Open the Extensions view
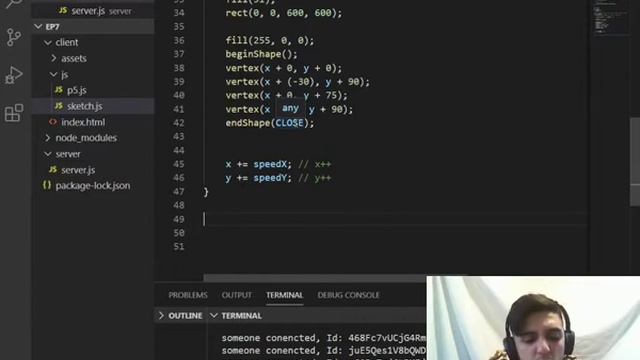 point(13,113)
